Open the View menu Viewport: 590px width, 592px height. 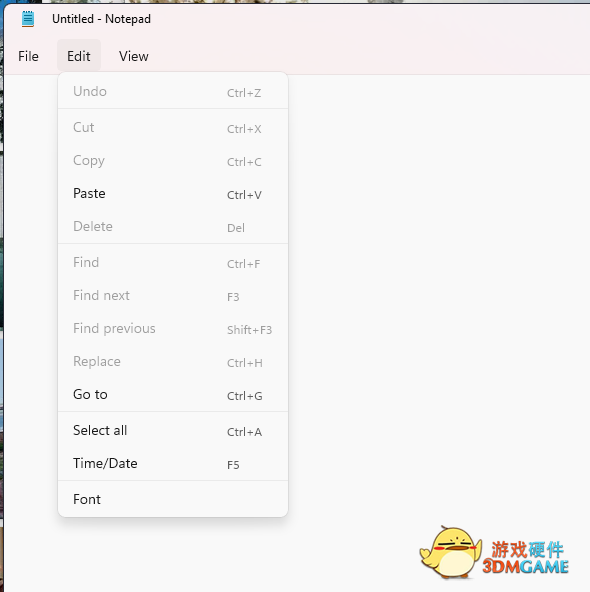[134, 56]
